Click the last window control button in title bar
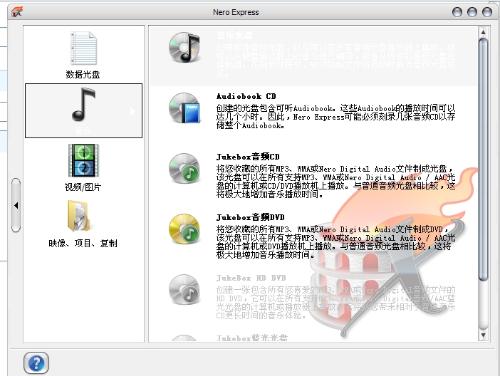This screenshot has width=500, height=376. (487, 12)
